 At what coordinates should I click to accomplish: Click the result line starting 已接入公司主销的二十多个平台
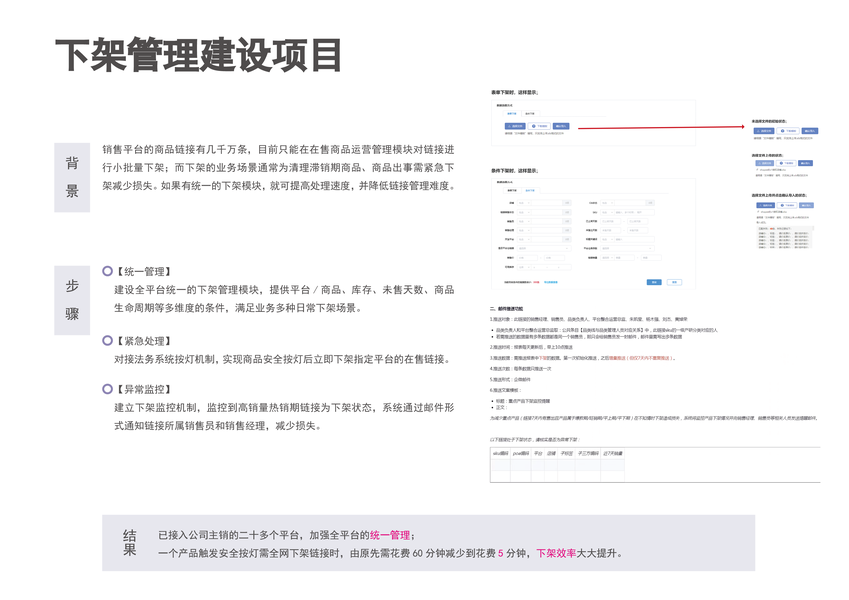click(x=286, y=535)
